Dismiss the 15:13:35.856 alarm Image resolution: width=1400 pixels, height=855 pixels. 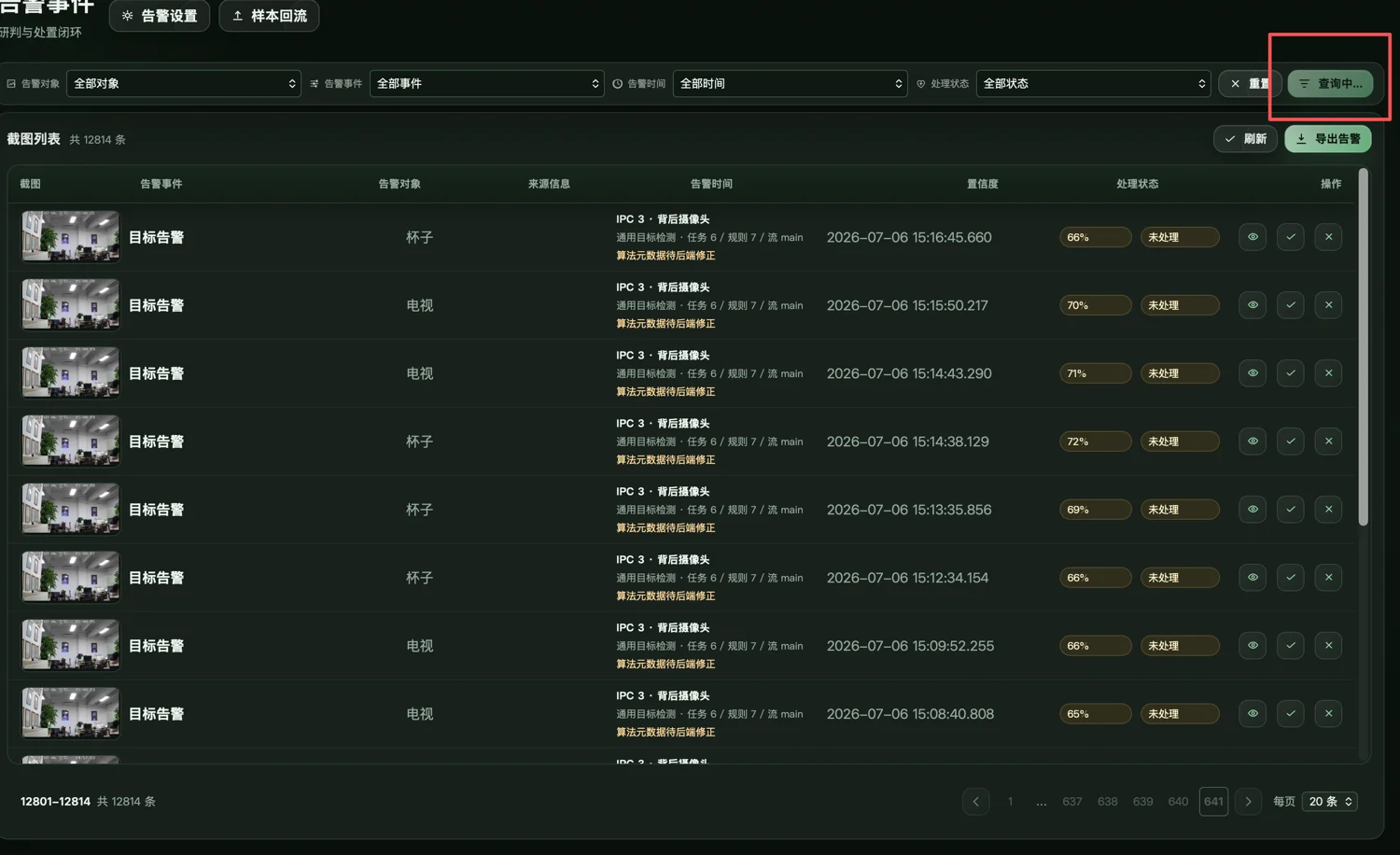(1329, 510)
